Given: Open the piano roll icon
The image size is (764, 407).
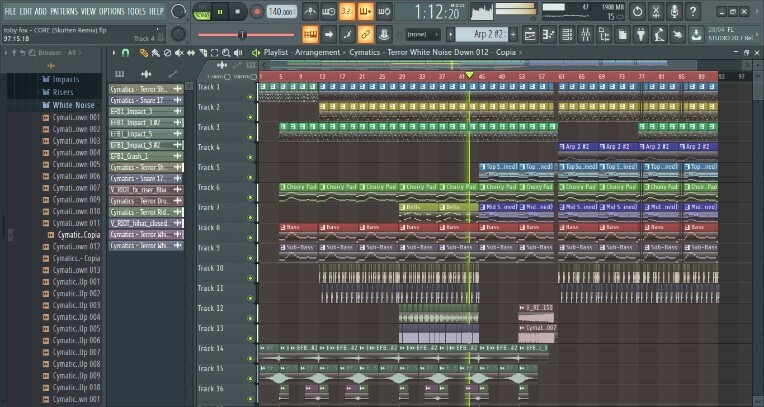Looking at the screenshot, I should [x=549, y=34].
